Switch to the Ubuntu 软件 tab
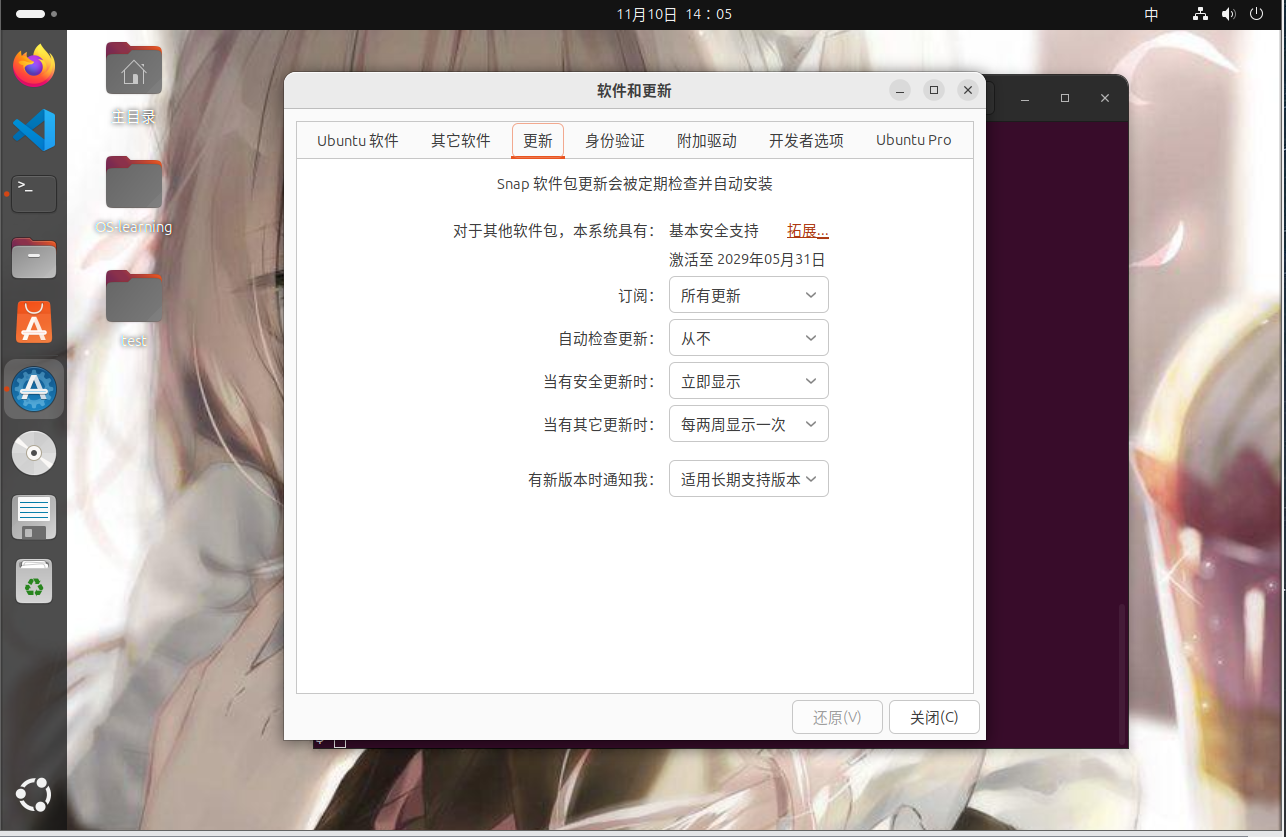This screenshot has height=837, width=1286. point(358,141)
